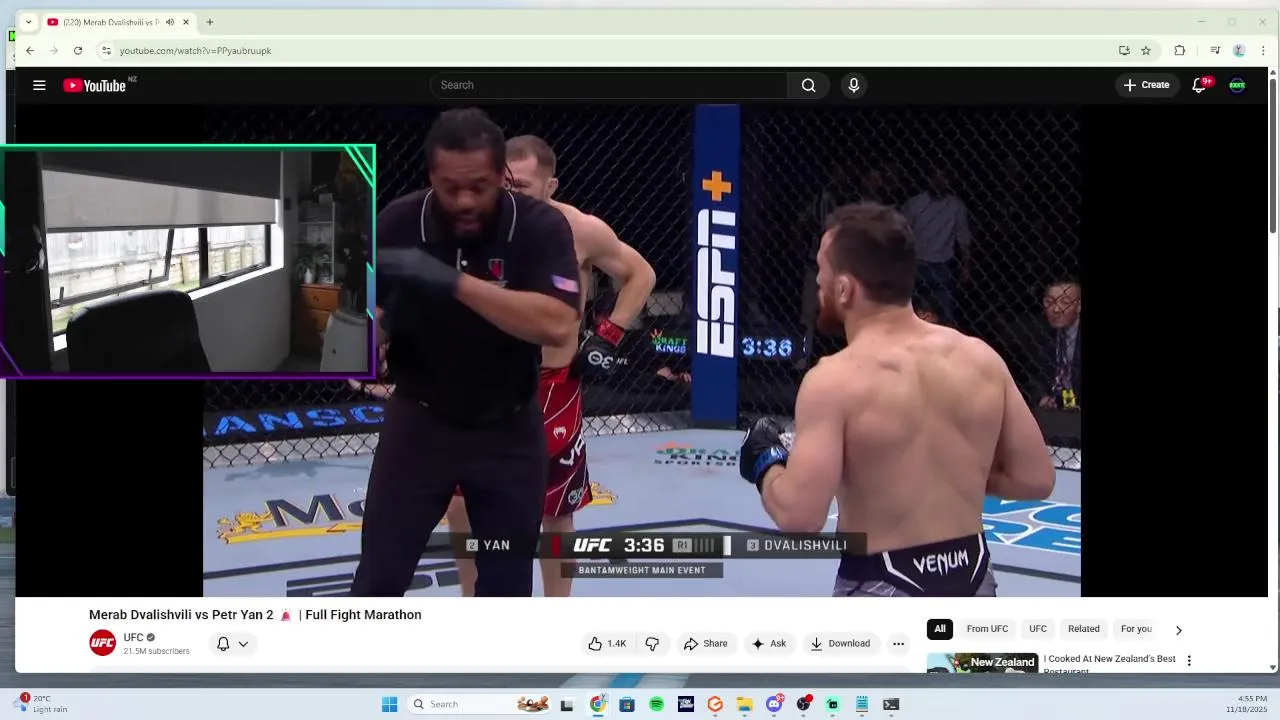The image size is (1280, 720).
Task: Click the video player to pause
Action: pos(642,350)
